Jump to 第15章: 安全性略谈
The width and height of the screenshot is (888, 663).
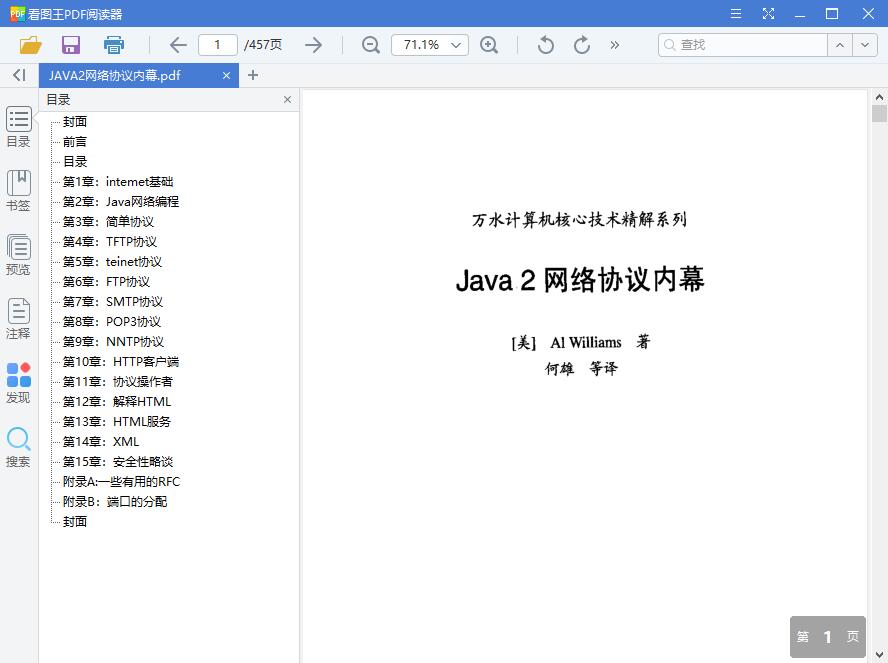point(118,462)
